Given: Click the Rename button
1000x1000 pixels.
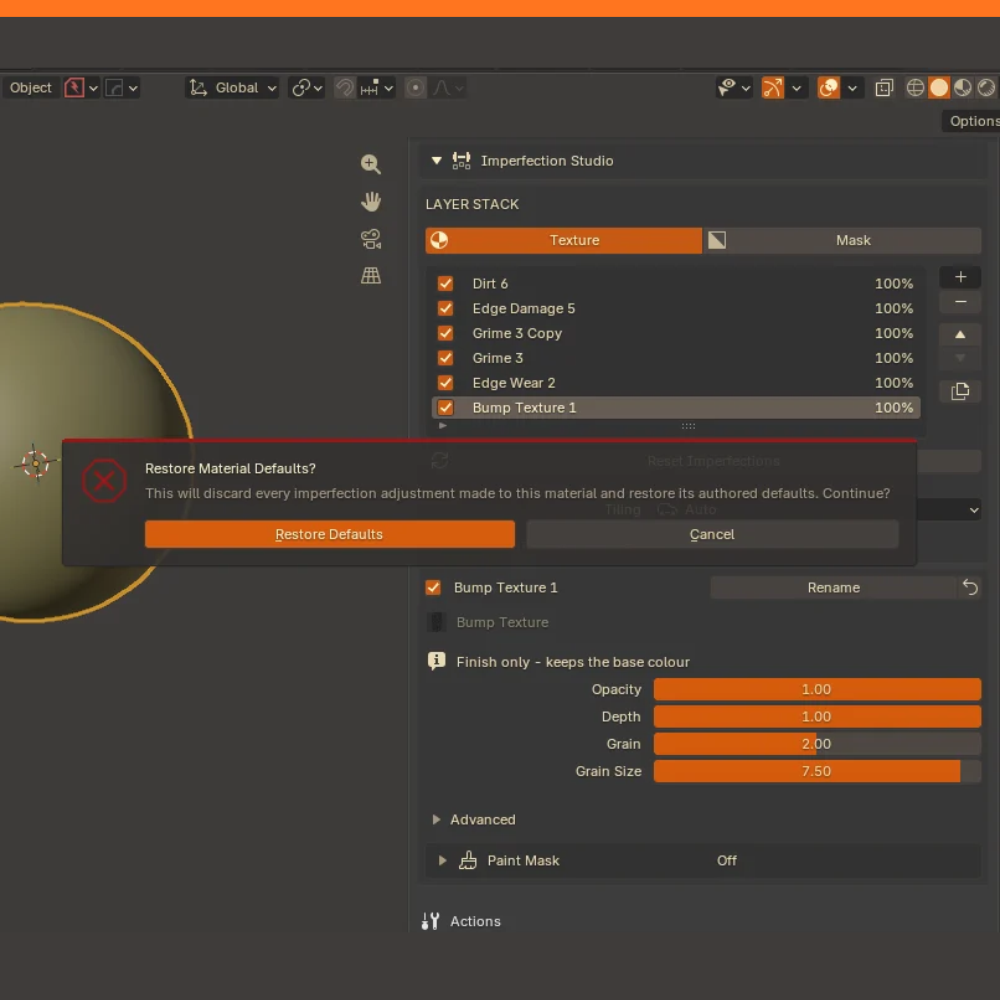Looking at the screenshot, I should tap(834, 587).
